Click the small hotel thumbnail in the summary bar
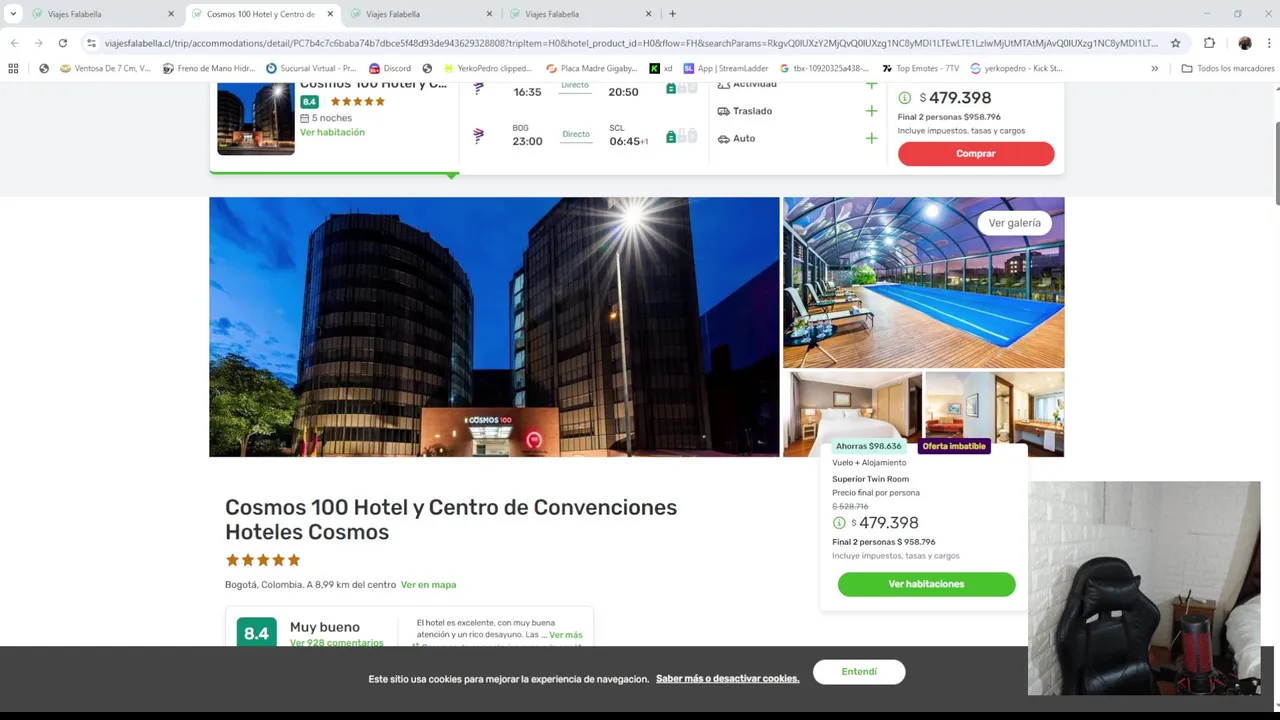 point(256,118)
